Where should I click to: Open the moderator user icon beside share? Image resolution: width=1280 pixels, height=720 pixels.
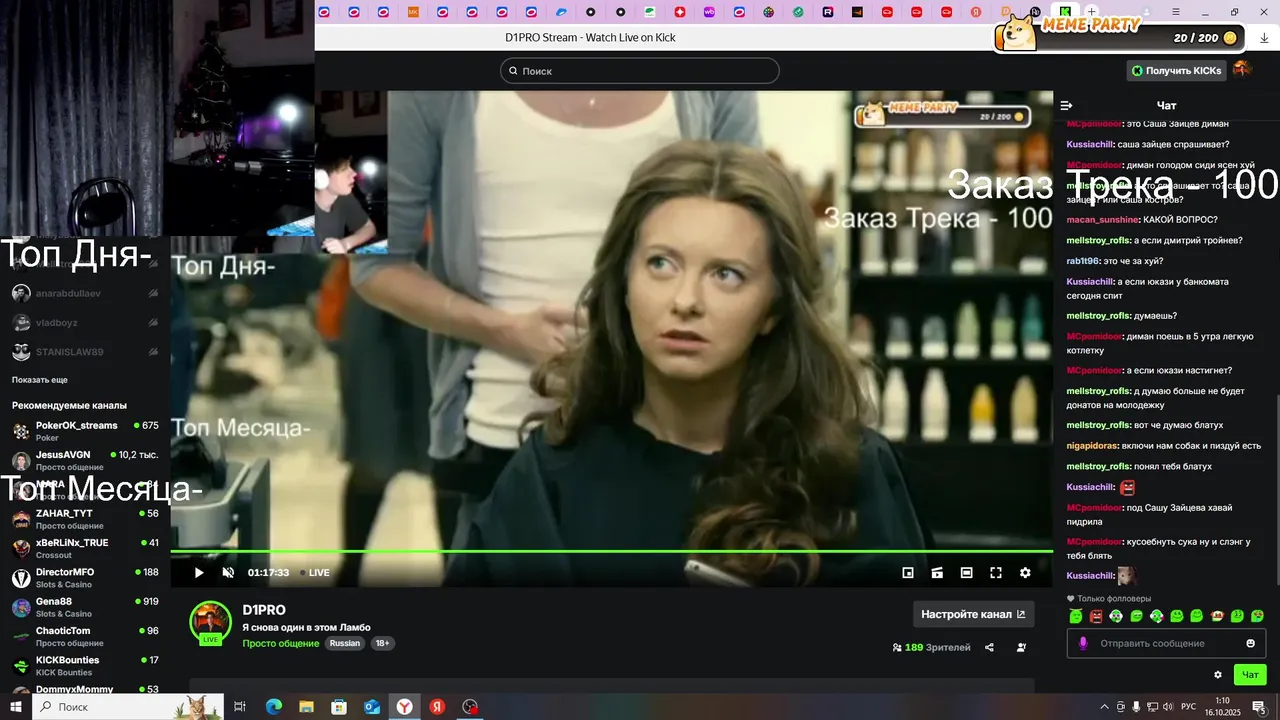1021,647
